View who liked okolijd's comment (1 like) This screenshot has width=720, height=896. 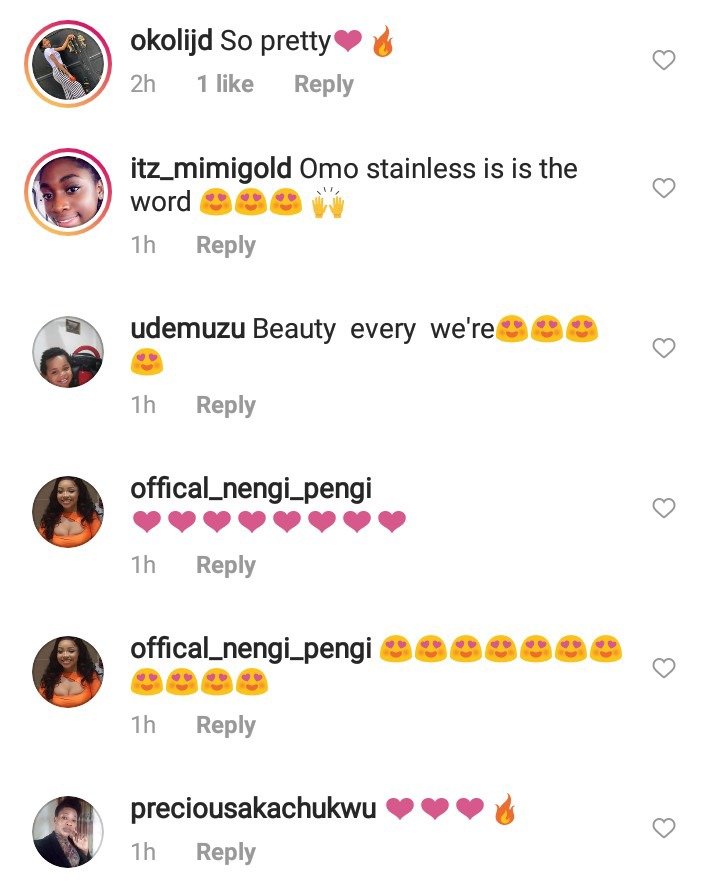[x=225, y=85]
